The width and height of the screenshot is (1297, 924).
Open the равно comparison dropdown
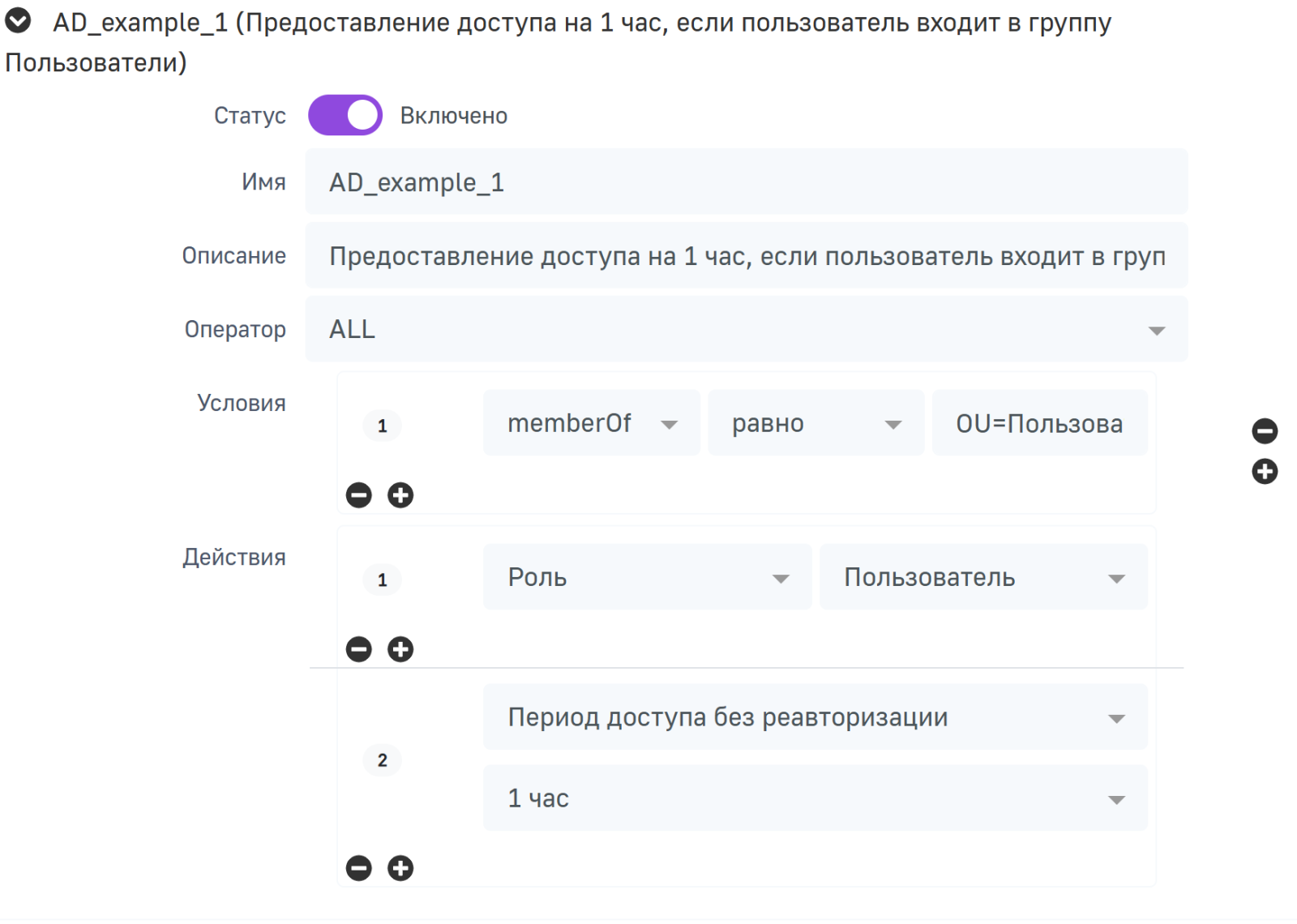(x=815, y=423)
